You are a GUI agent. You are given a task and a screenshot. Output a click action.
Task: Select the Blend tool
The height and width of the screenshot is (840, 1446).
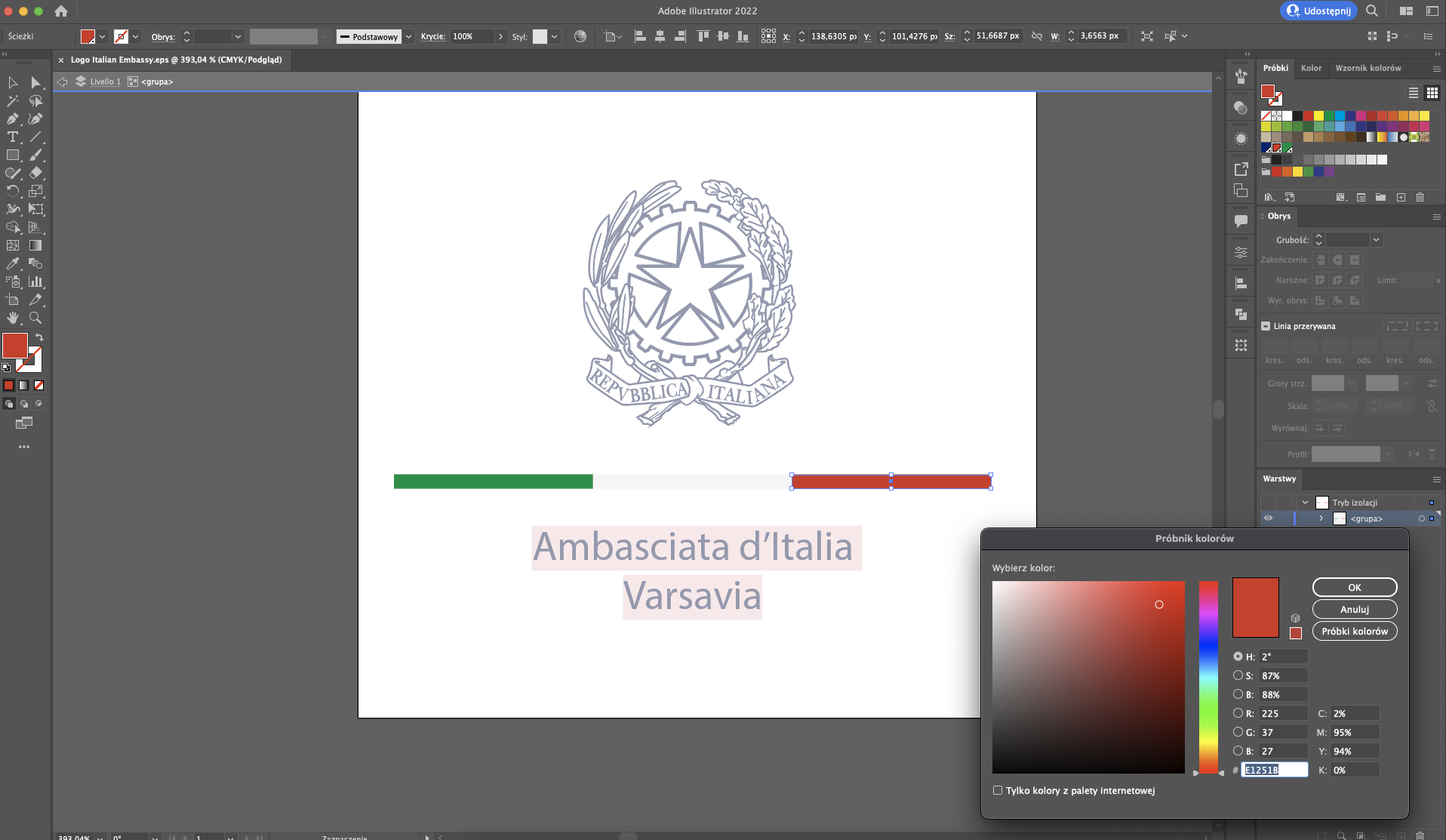click(x=35, y=263)
